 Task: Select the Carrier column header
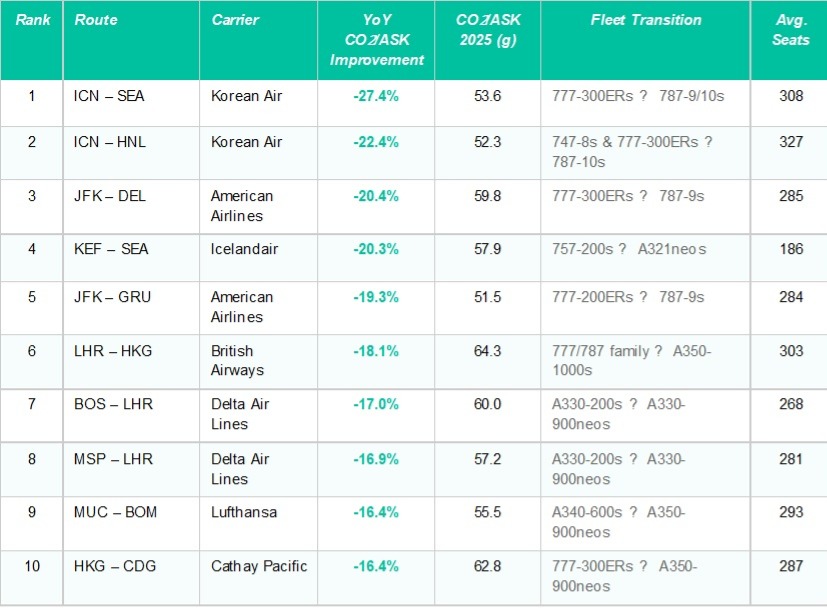(235, 20)
